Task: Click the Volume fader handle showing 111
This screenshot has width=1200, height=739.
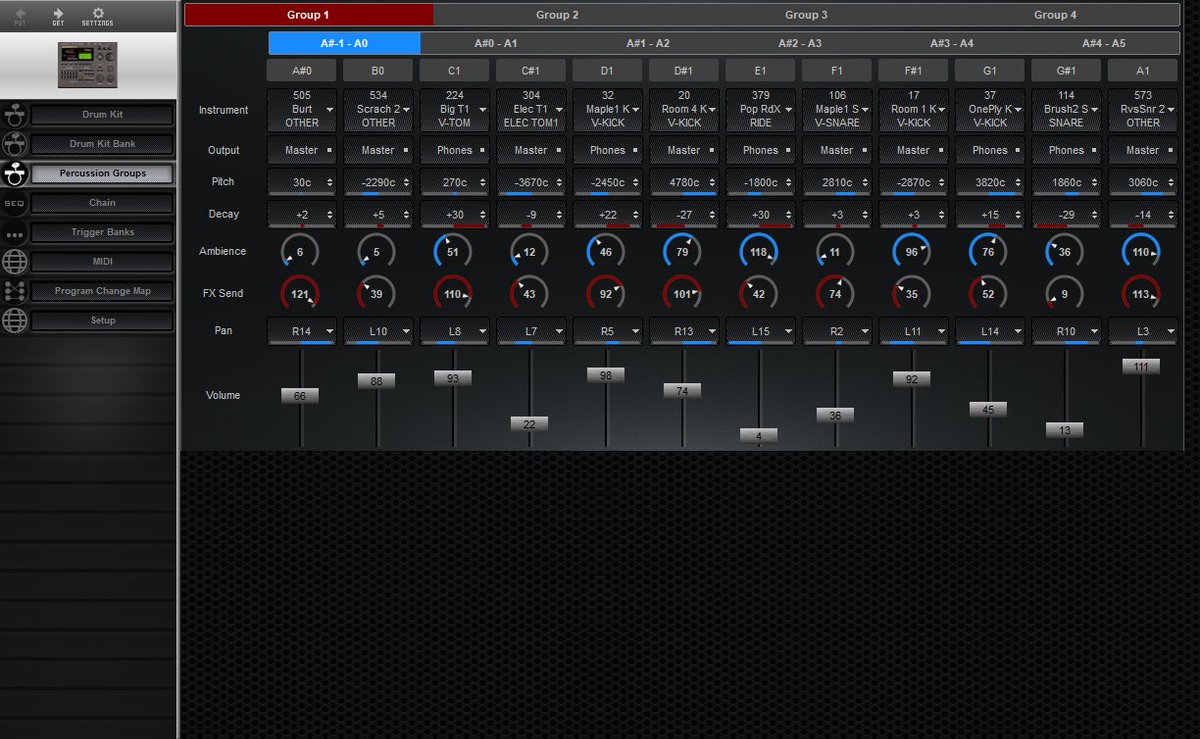Action: 1142,367
